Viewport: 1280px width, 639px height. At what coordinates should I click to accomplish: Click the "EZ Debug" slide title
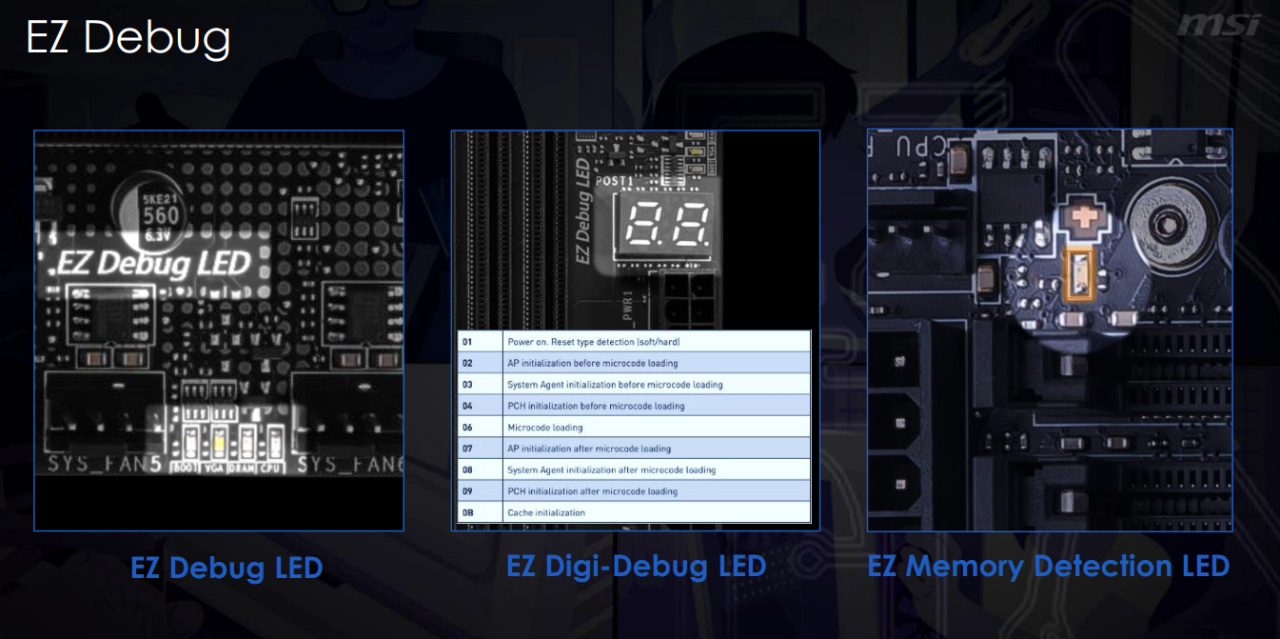pyautogui.click(x=128, y=37)
